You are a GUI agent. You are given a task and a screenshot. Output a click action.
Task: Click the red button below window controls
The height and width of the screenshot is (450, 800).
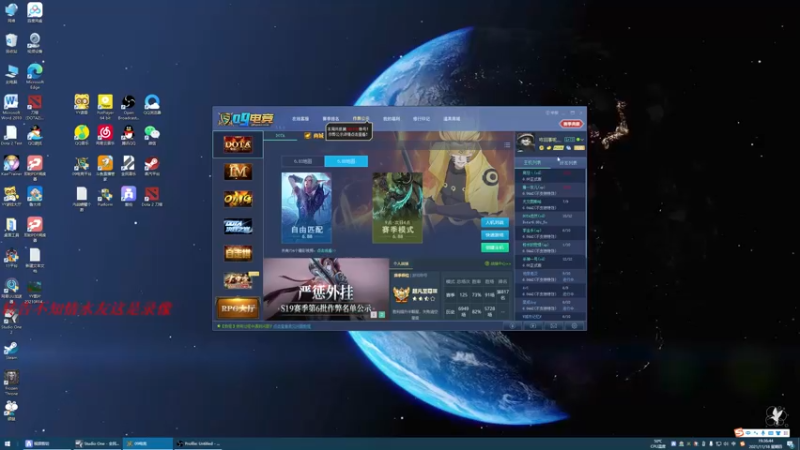click(571, 124)
